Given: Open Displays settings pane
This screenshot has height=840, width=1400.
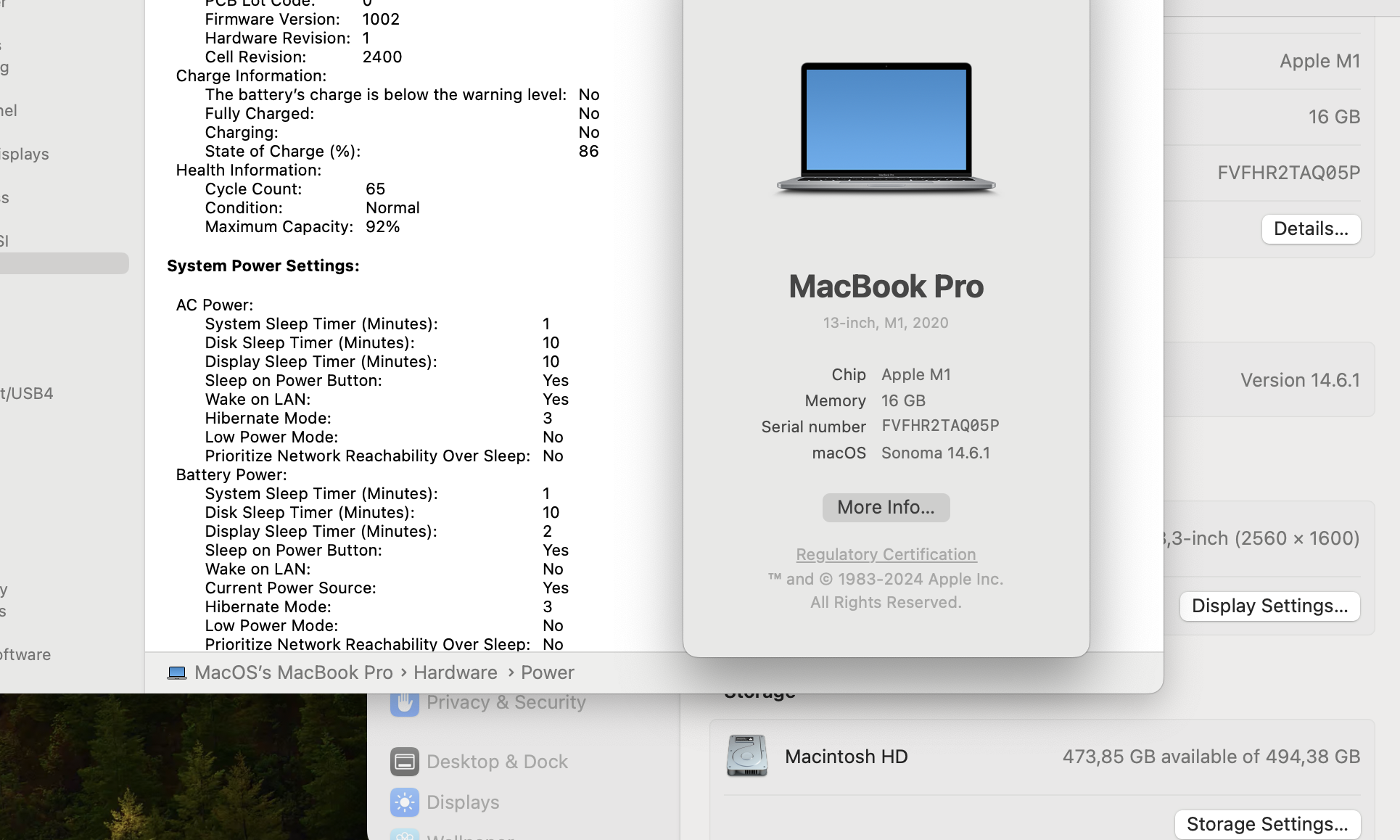Looking at the screenshot, I should pos(463,802).
